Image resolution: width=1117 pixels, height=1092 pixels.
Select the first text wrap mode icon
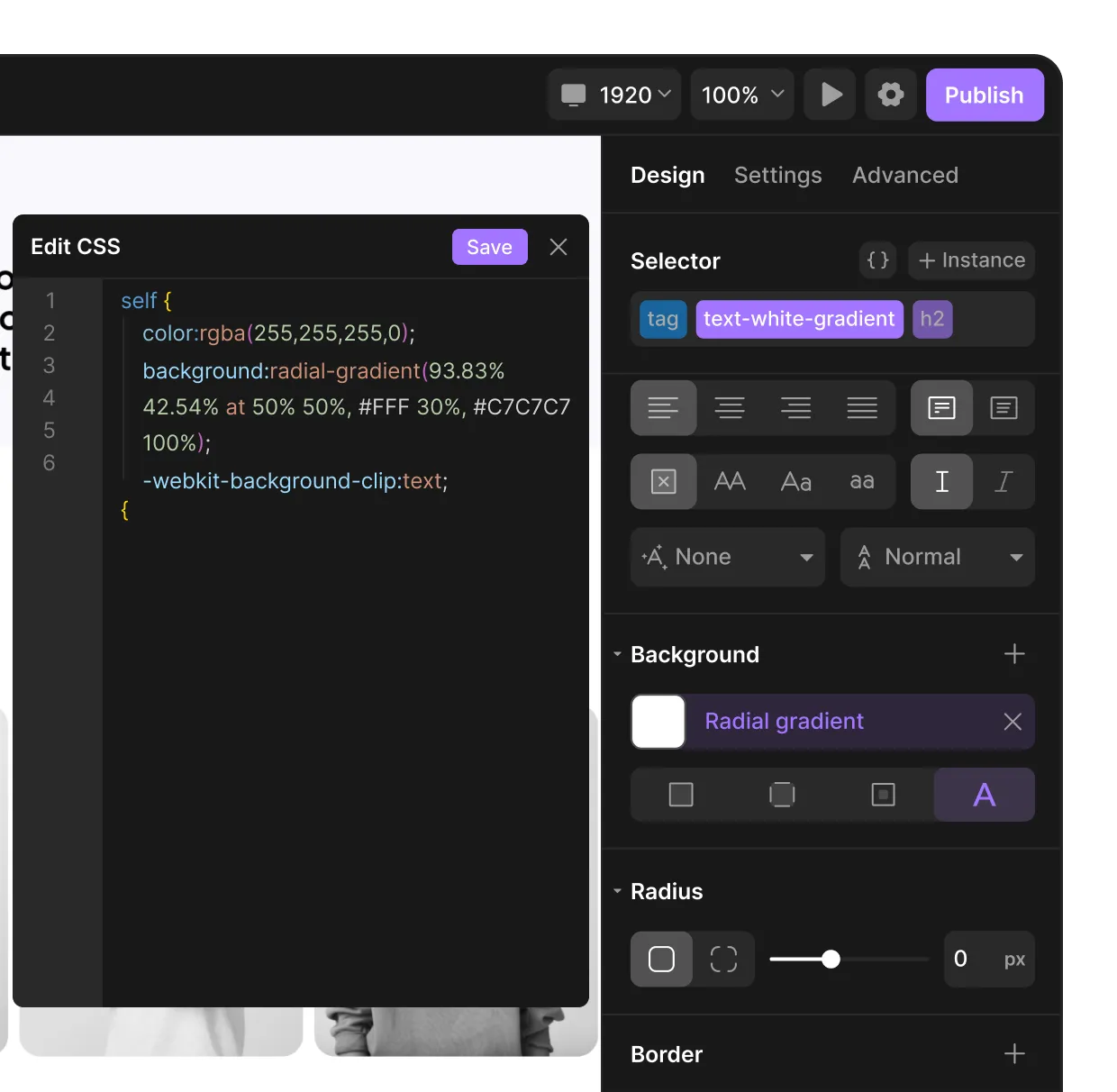941,408
